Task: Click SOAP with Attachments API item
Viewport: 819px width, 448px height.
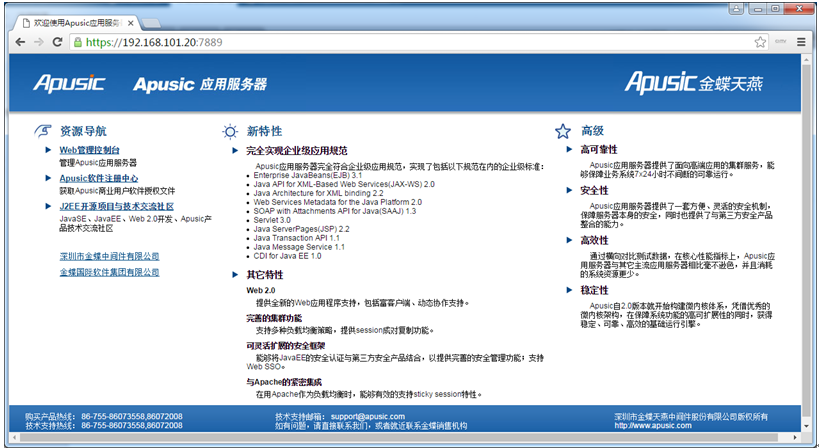Action: tap(335, 211)
